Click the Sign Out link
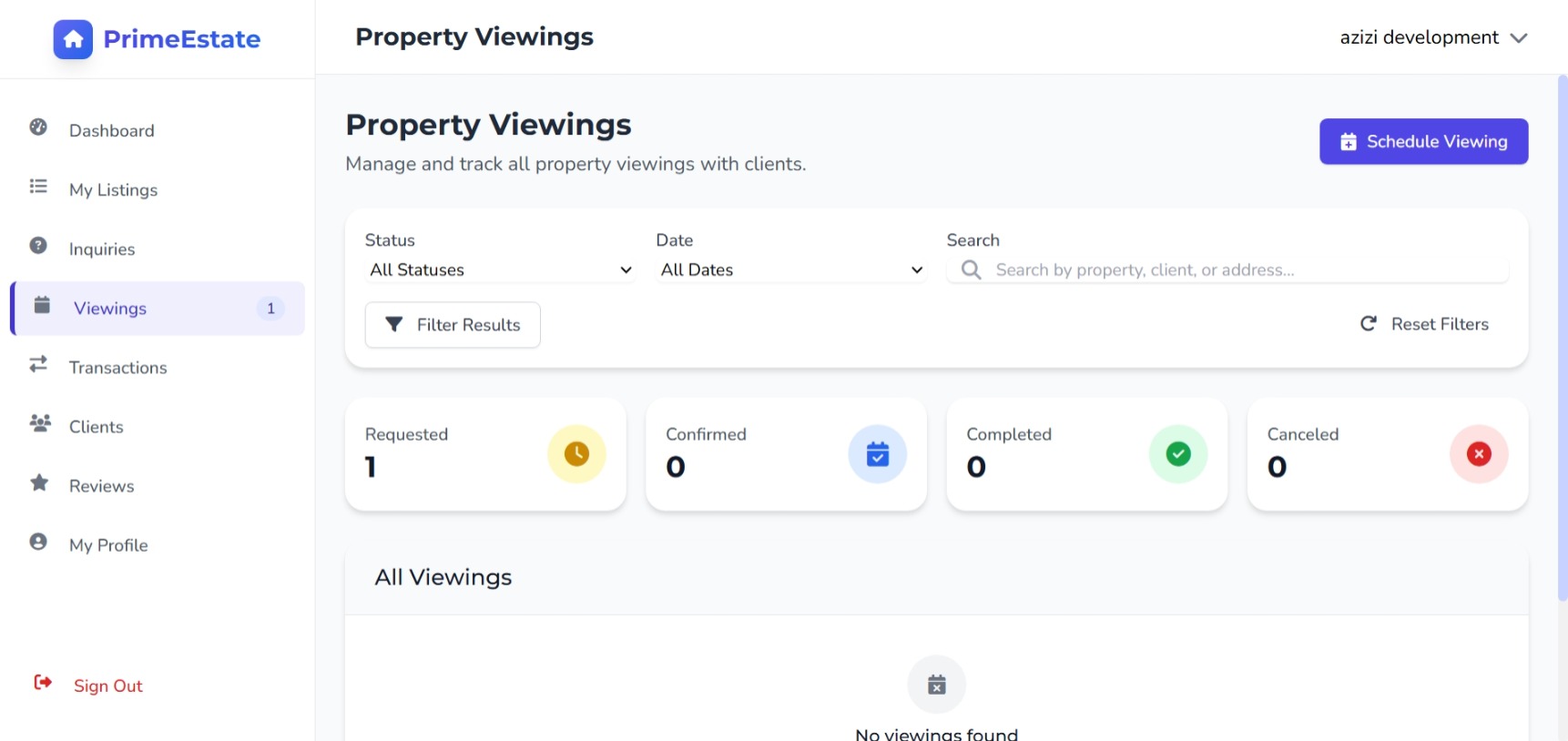 click(107, 685)
